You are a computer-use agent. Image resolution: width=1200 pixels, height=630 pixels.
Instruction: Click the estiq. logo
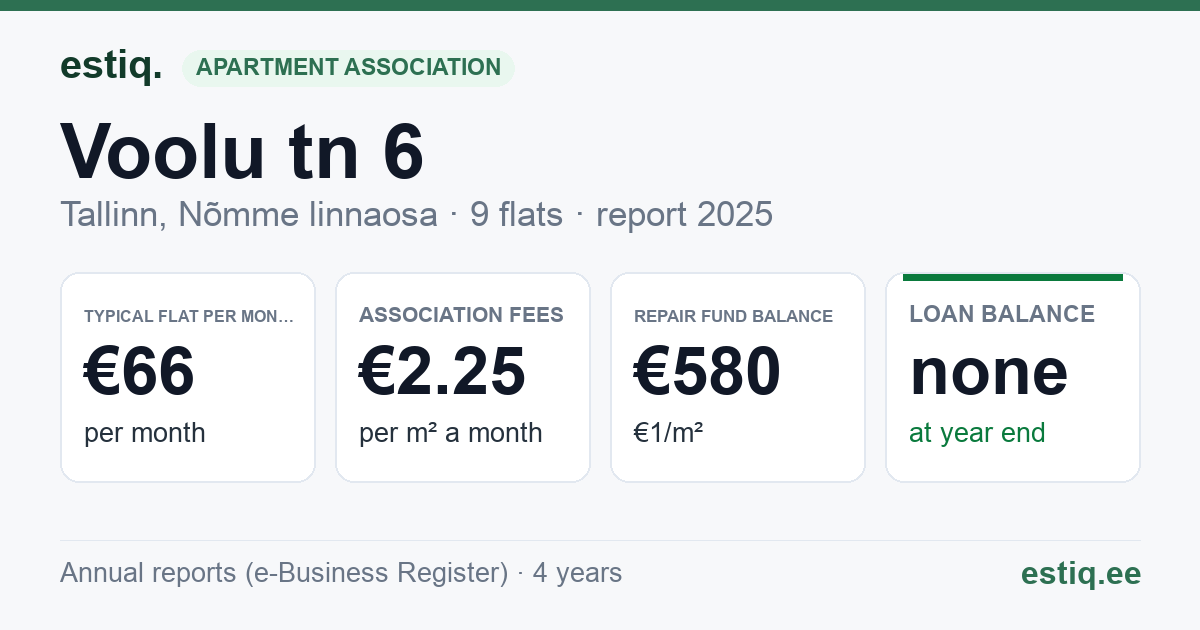click(x=111, y=66)
